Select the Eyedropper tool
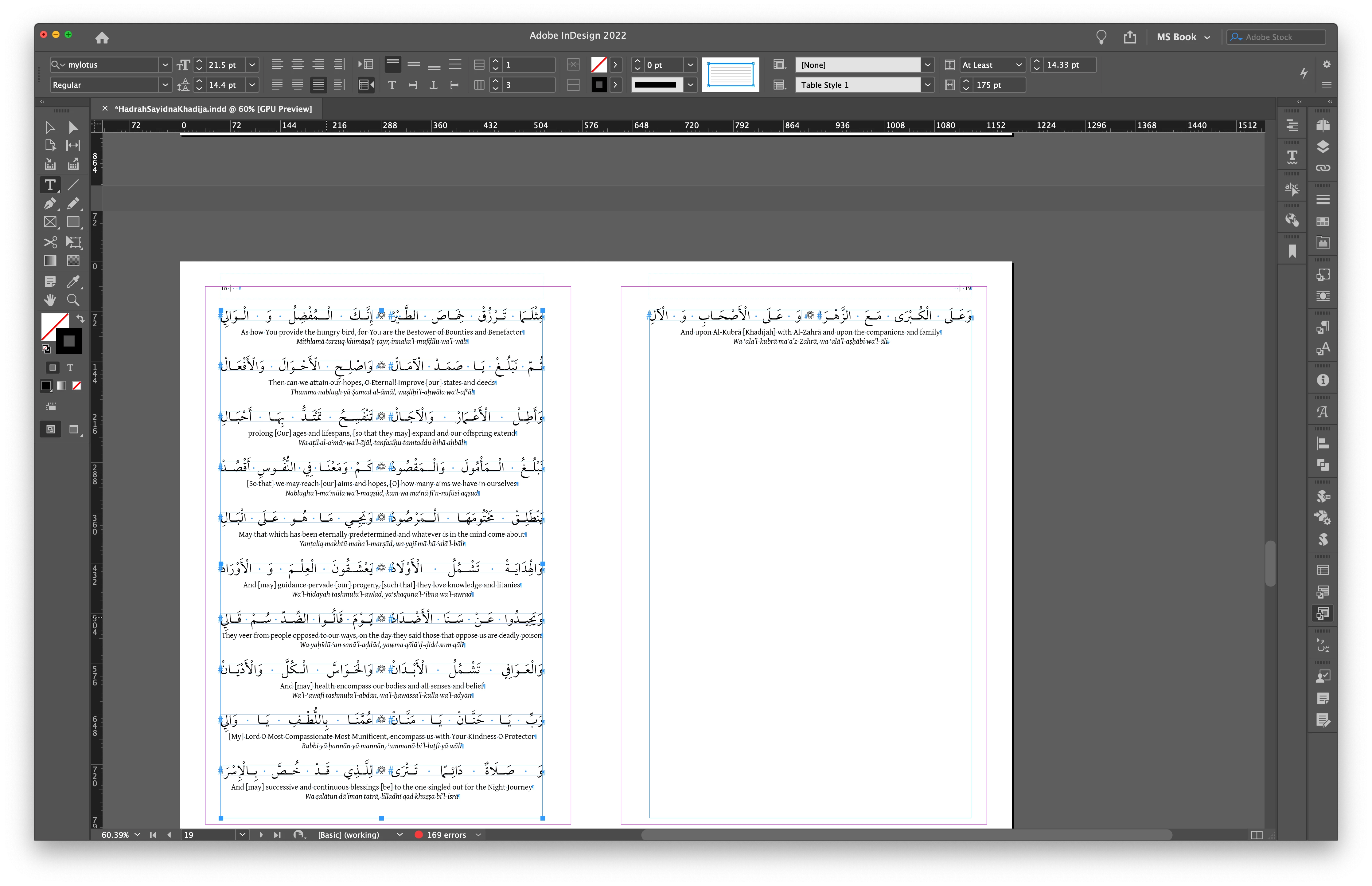This screenshot has height=886, width=1372. click(x=73, y=281)
